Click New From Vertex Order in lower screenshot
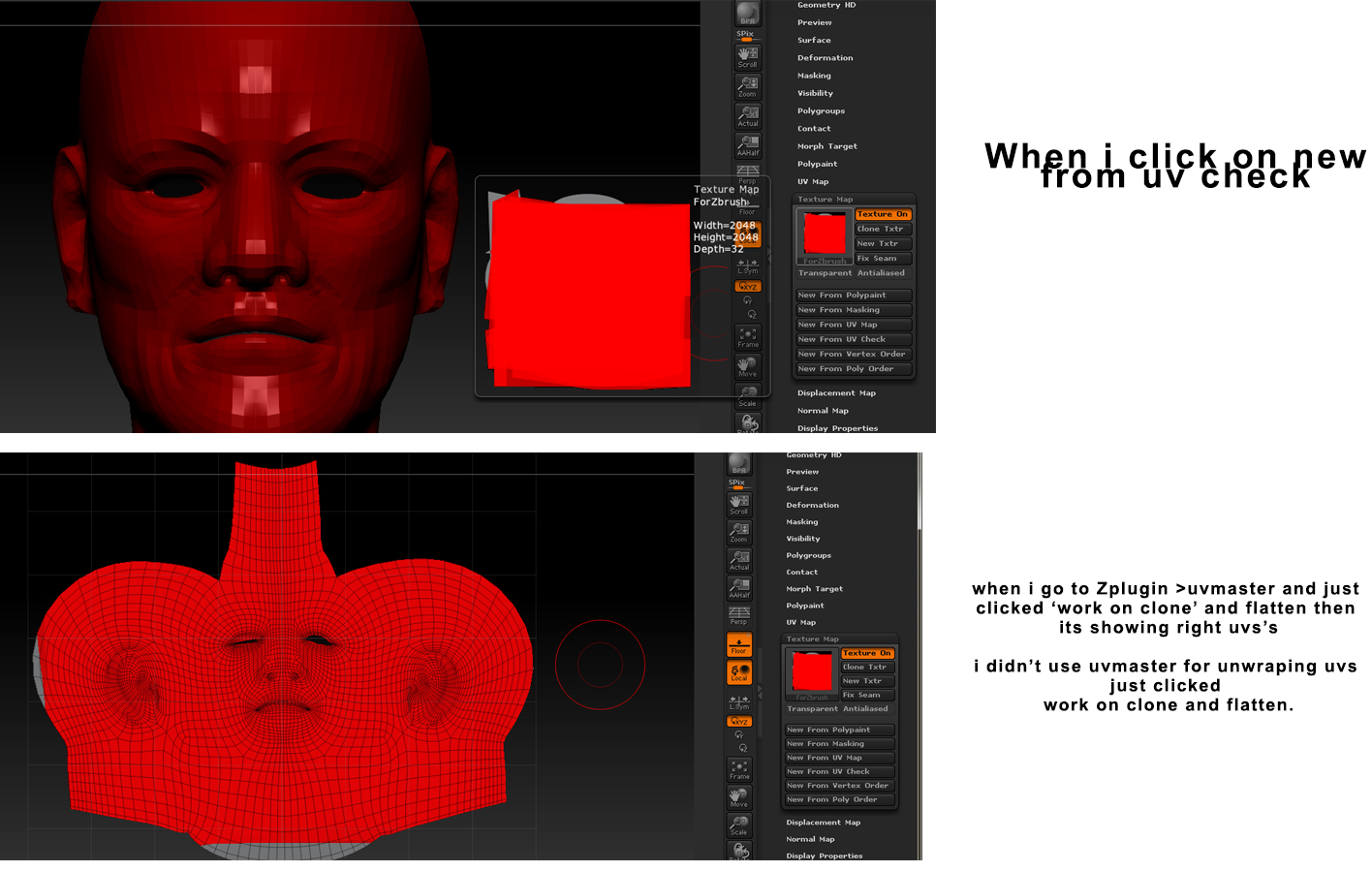Image resolution: width=1372 pixels, height=872 pixels. point(839,786)
